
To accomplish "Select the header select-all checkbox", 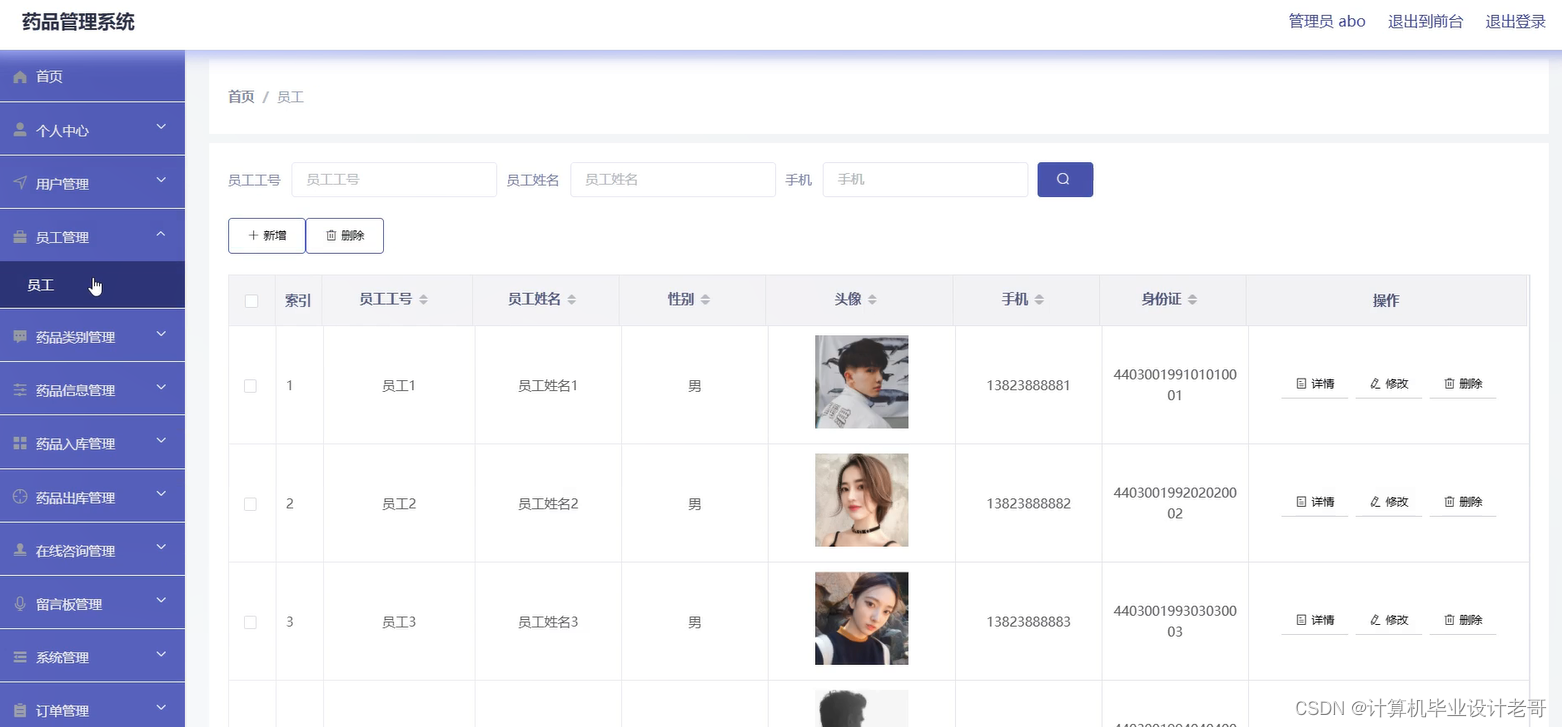I will 251,301.
